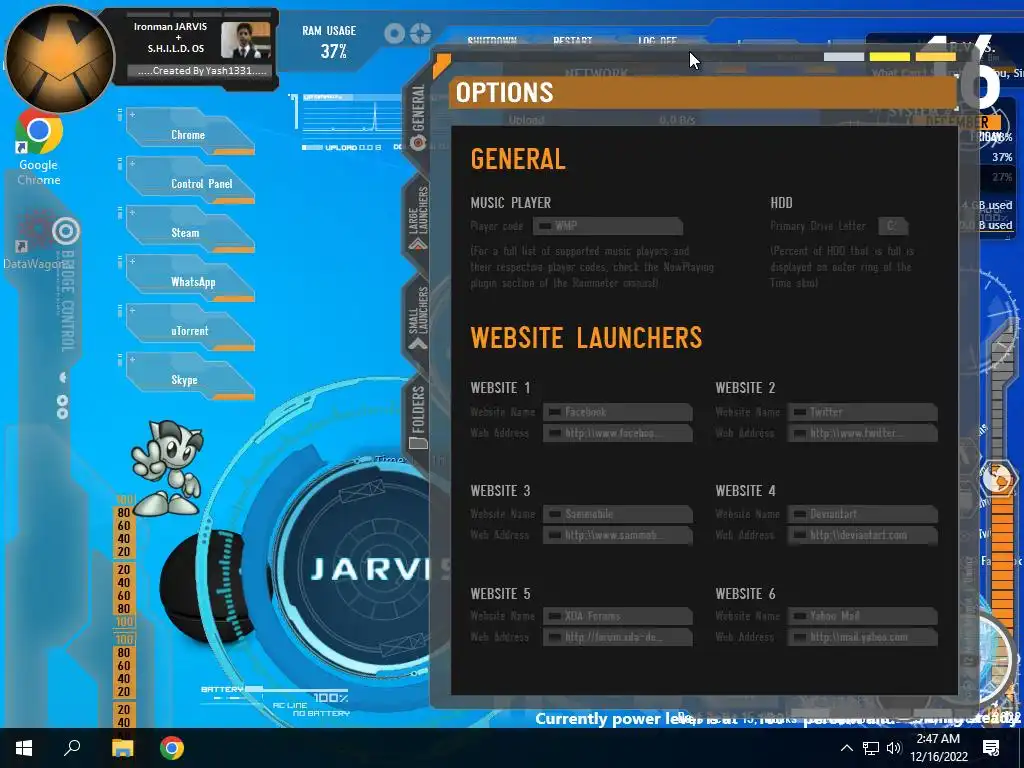
Task: Open the Windows Start menu
Action: (x=24, y=748)
